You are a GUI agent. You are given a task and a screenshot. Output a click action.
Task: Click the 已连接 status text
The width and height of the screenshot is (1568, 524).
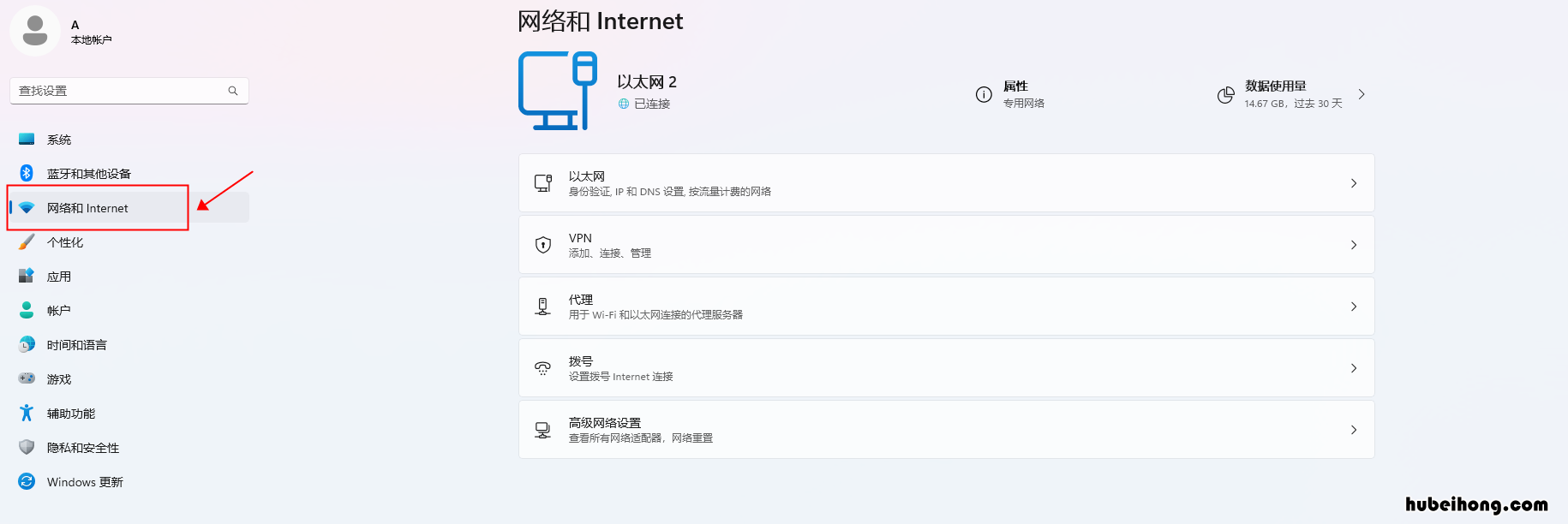point(652,104)
